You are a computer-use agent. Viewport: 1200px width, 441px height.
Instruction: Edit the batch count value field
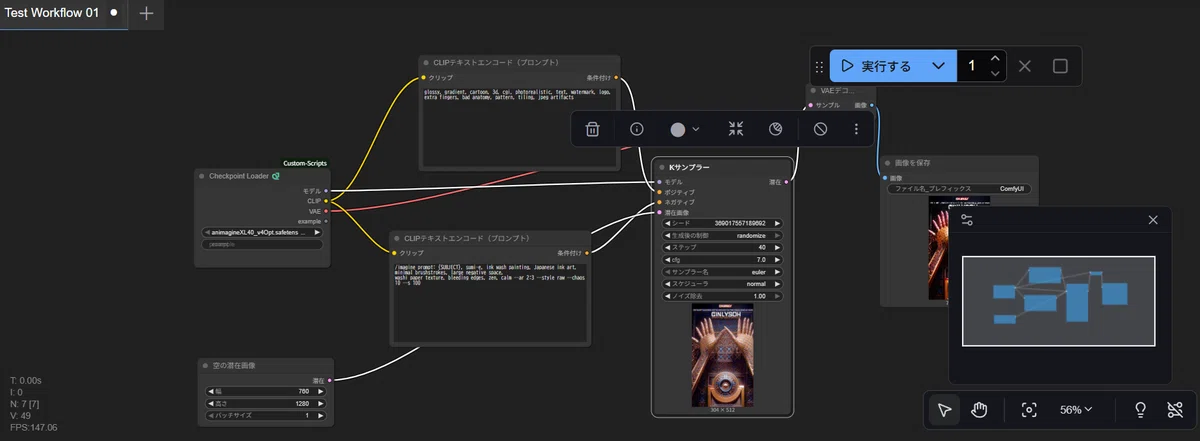pyautogui.click(x=972, y=66)
